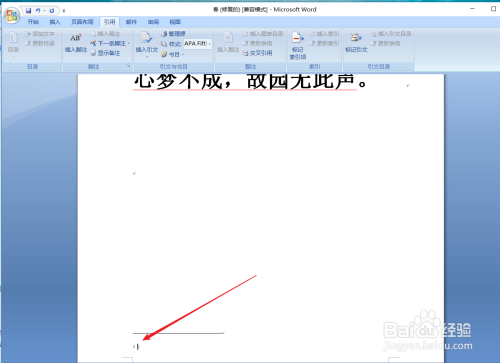Jump to 下一条脚注 (Next Footnote)

point(108,43)
